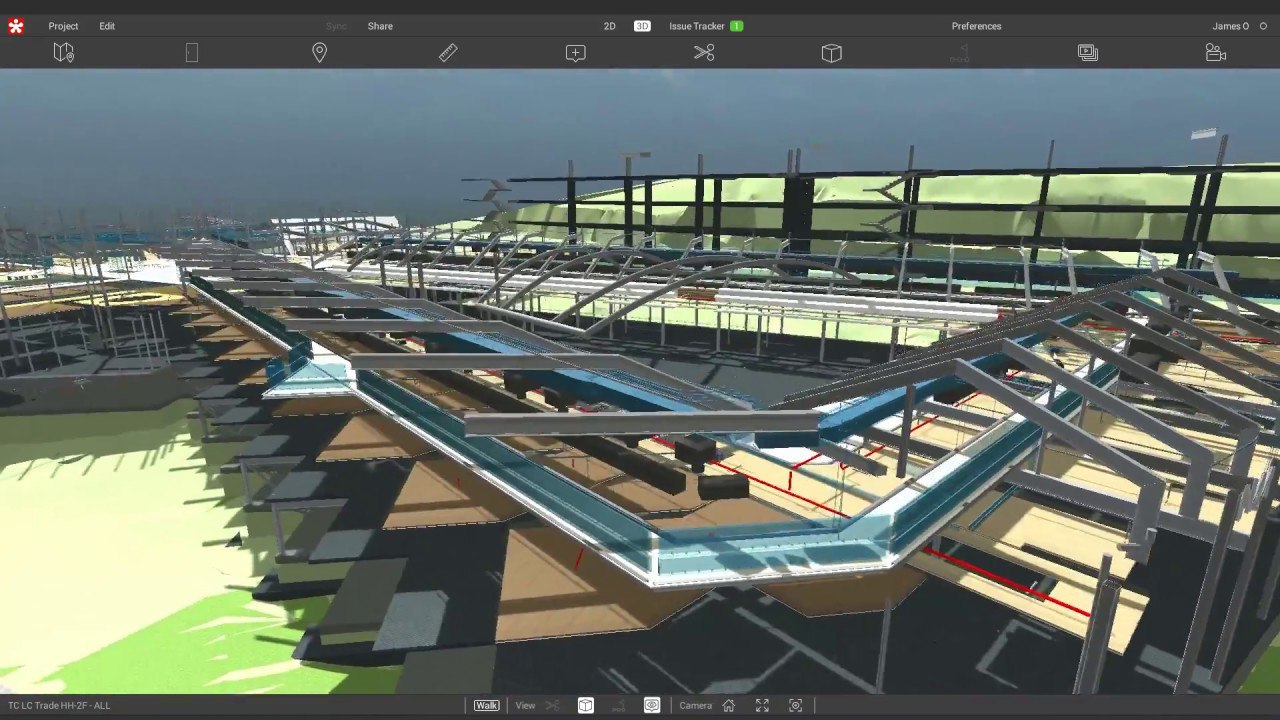
Task: Toggle the eye visibility view option
Action: point(652,705)
